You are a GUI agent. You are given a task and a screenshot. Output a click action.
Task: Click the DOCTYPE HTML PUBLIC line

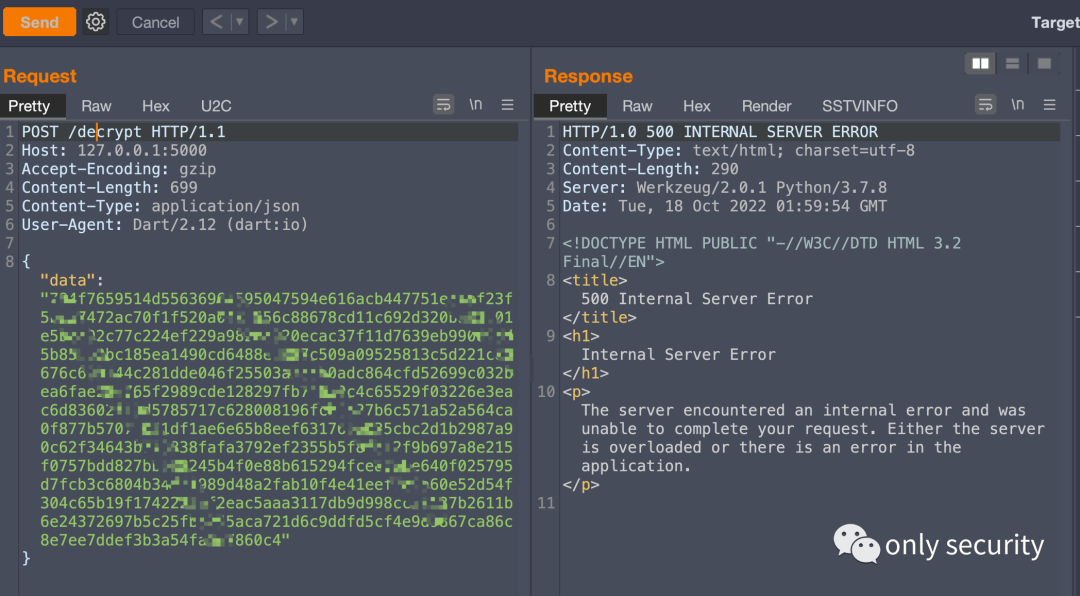[762, 252]
